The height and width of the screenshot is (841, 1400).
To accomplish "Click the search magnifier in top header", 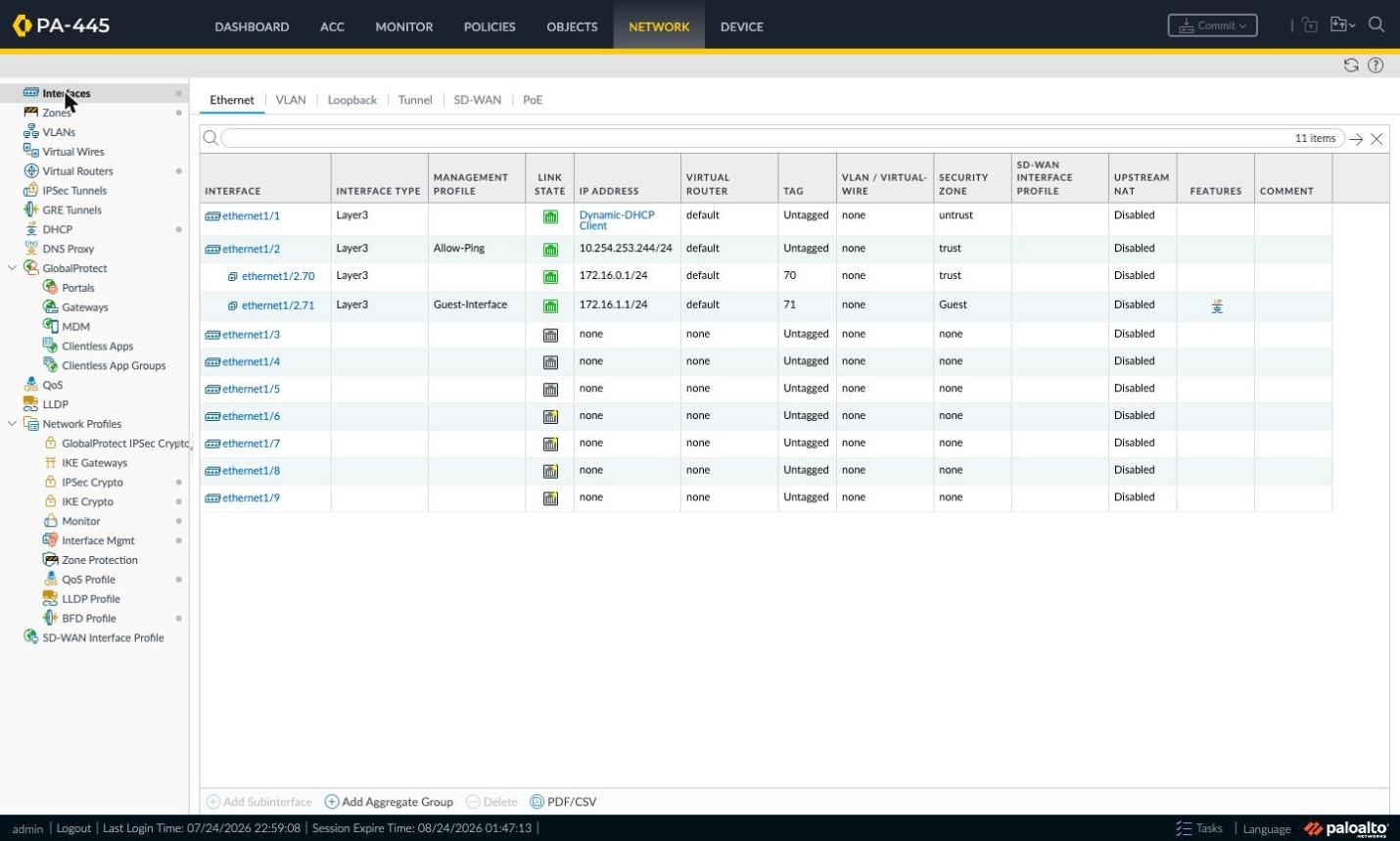I will (1377, 25).
